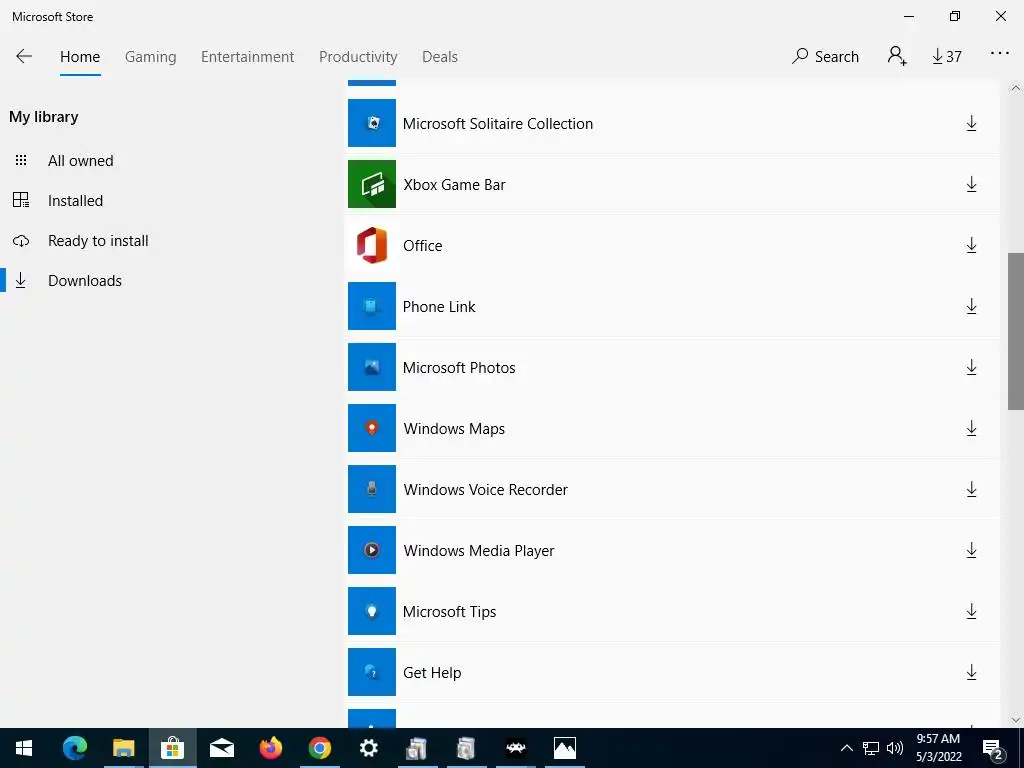
Task: Click the Microsoft Tips name
Action: tap(449, 611)
